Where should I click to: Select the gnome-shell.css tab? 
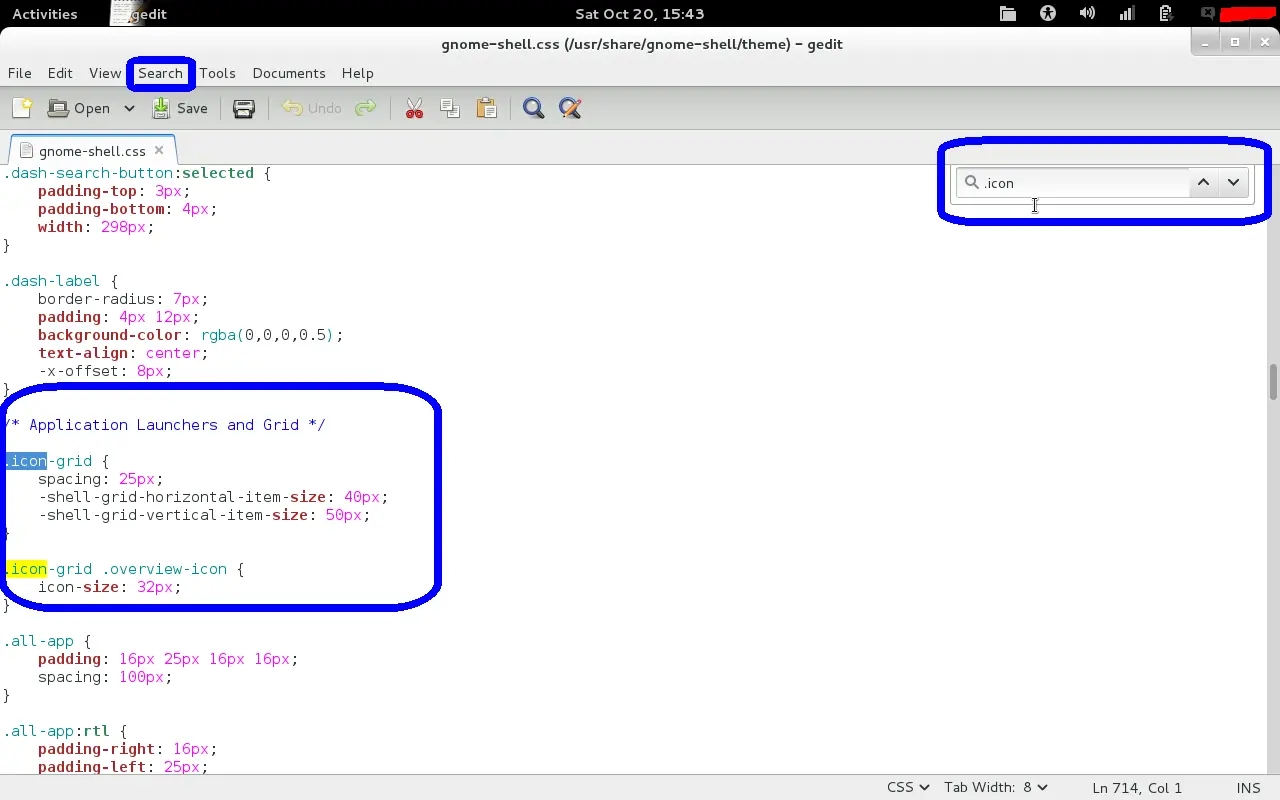[92, 151]
